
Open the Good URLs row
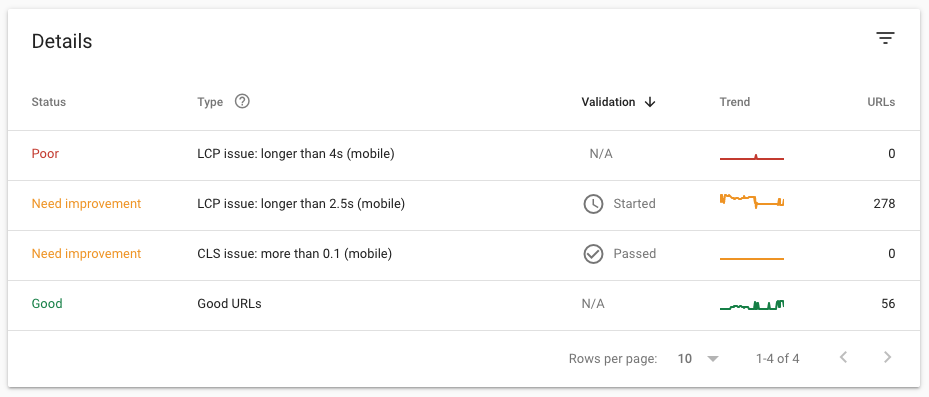(x=464, y=305)
